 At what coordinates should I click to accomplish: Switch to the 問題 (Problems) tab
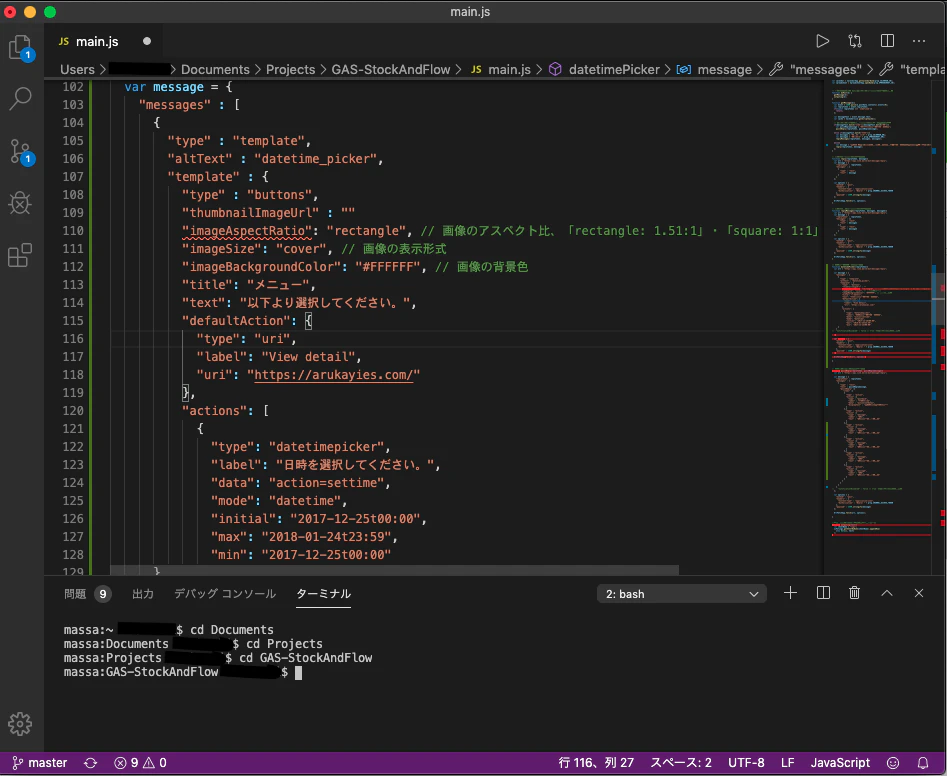coord(86,594)
